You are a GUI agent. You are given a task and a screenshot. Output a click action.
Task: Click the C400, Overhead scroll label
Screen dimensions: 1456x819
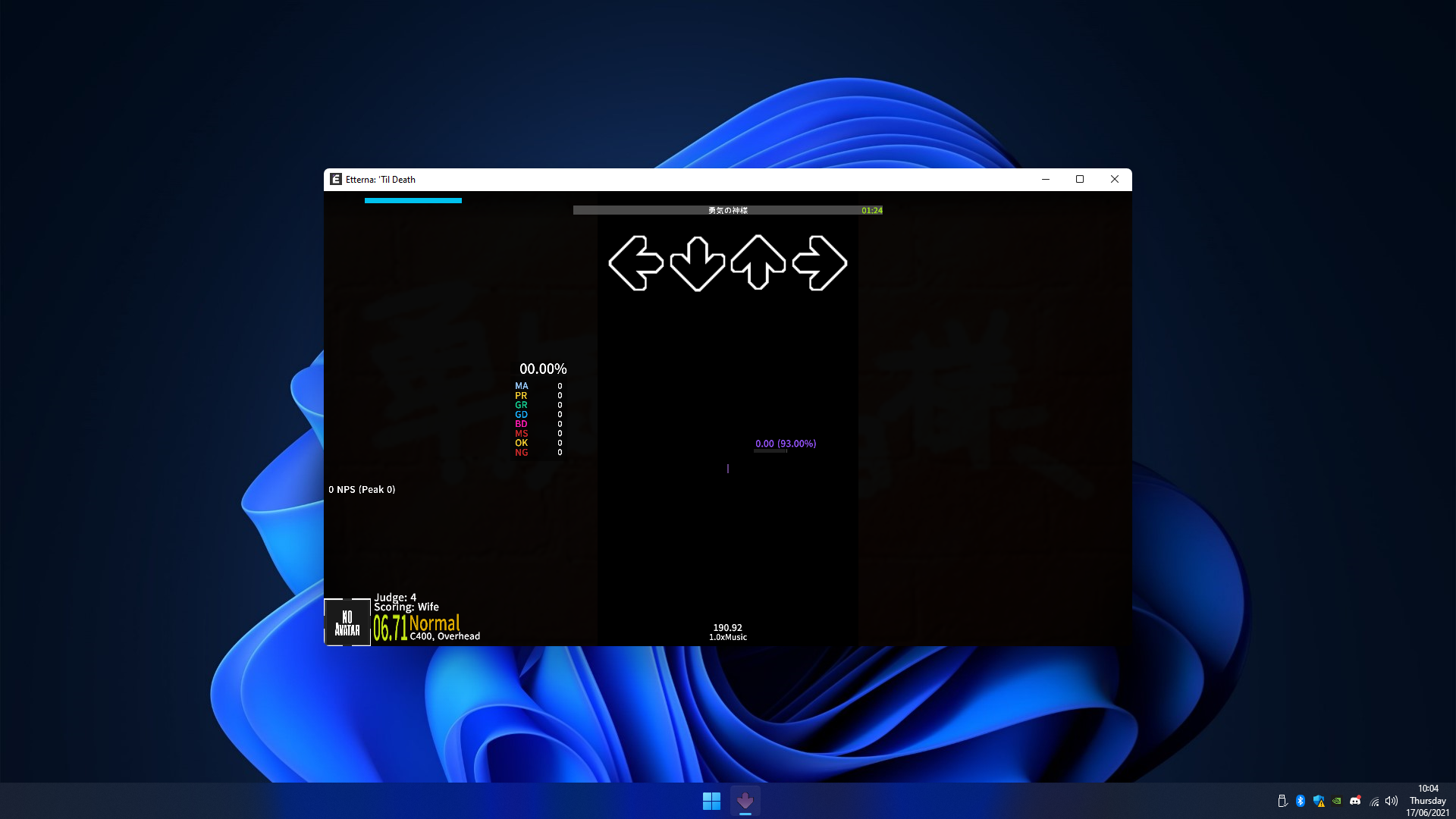(x=444, y=636)
